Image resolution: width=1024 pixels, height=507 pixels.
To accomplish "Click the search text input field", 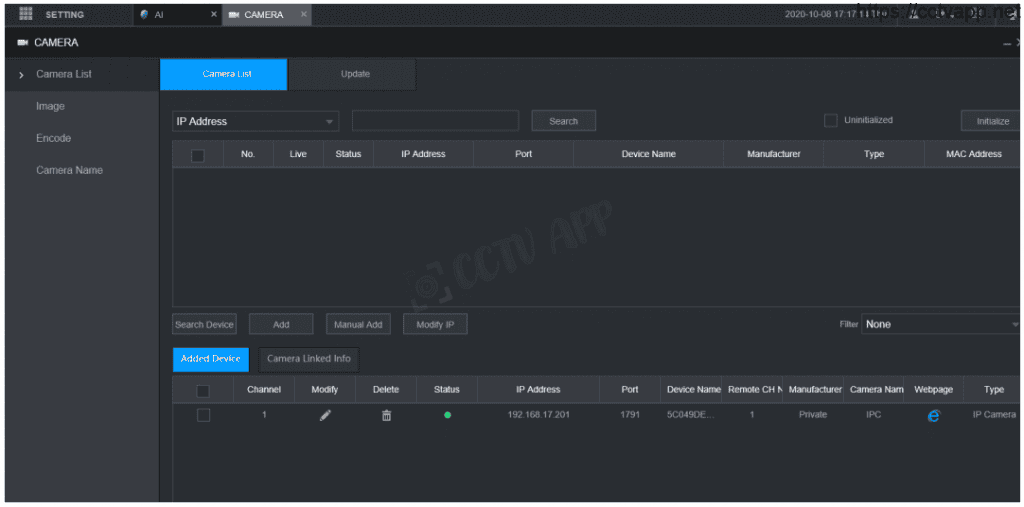I will pyautogui.click(x=435, y=121).
